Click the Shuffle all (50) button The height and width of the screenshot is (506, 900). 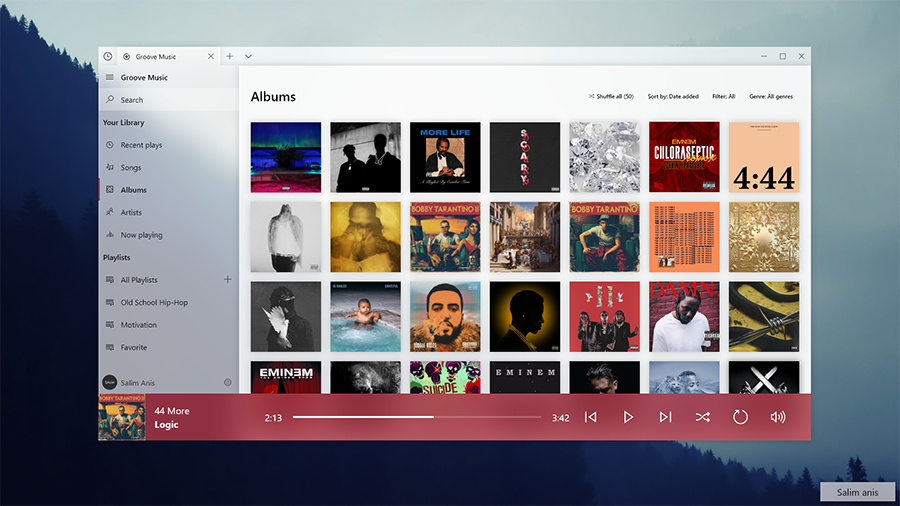pos(611,96)
